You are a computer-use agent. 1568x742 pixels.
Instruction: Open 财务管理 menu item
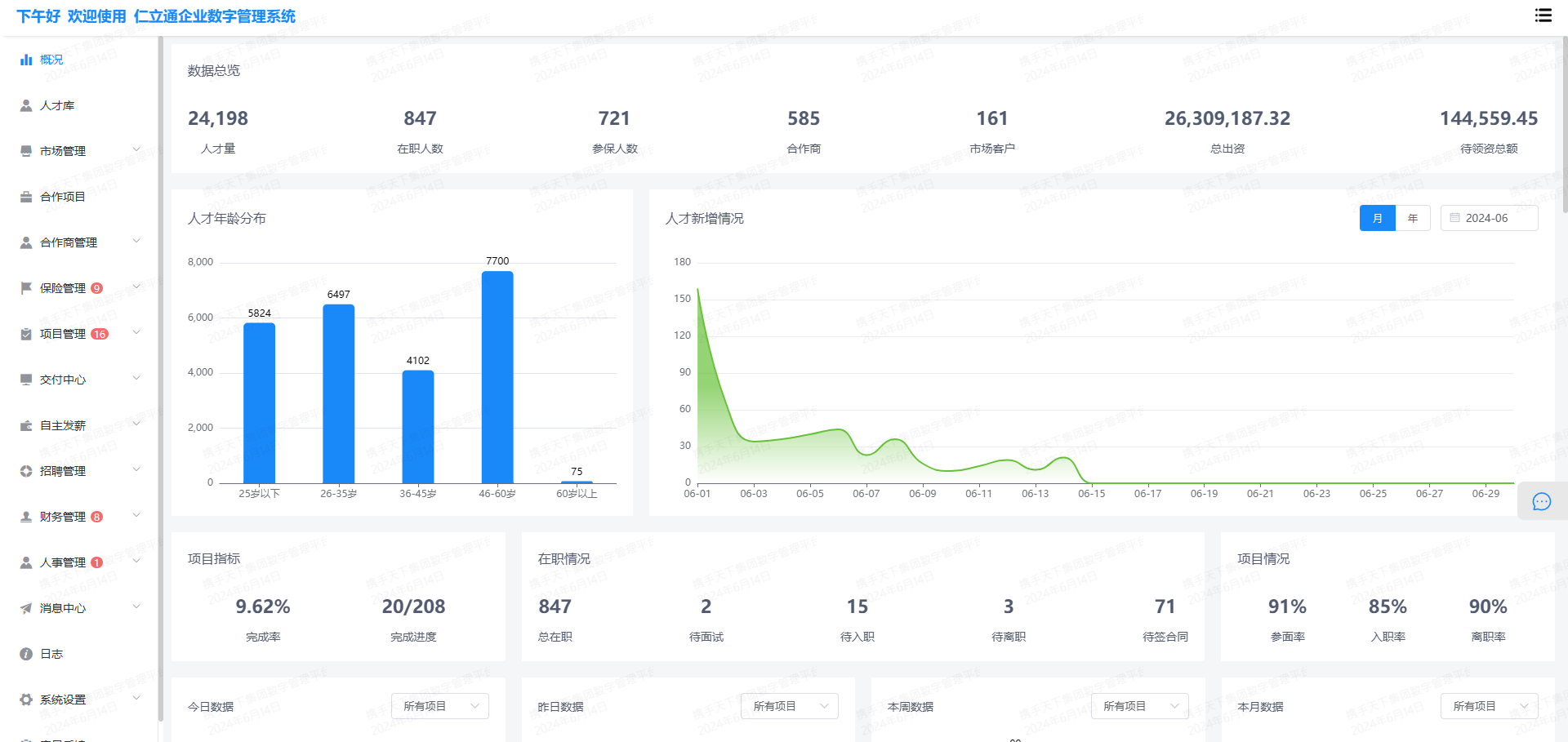tap(63, 517)
